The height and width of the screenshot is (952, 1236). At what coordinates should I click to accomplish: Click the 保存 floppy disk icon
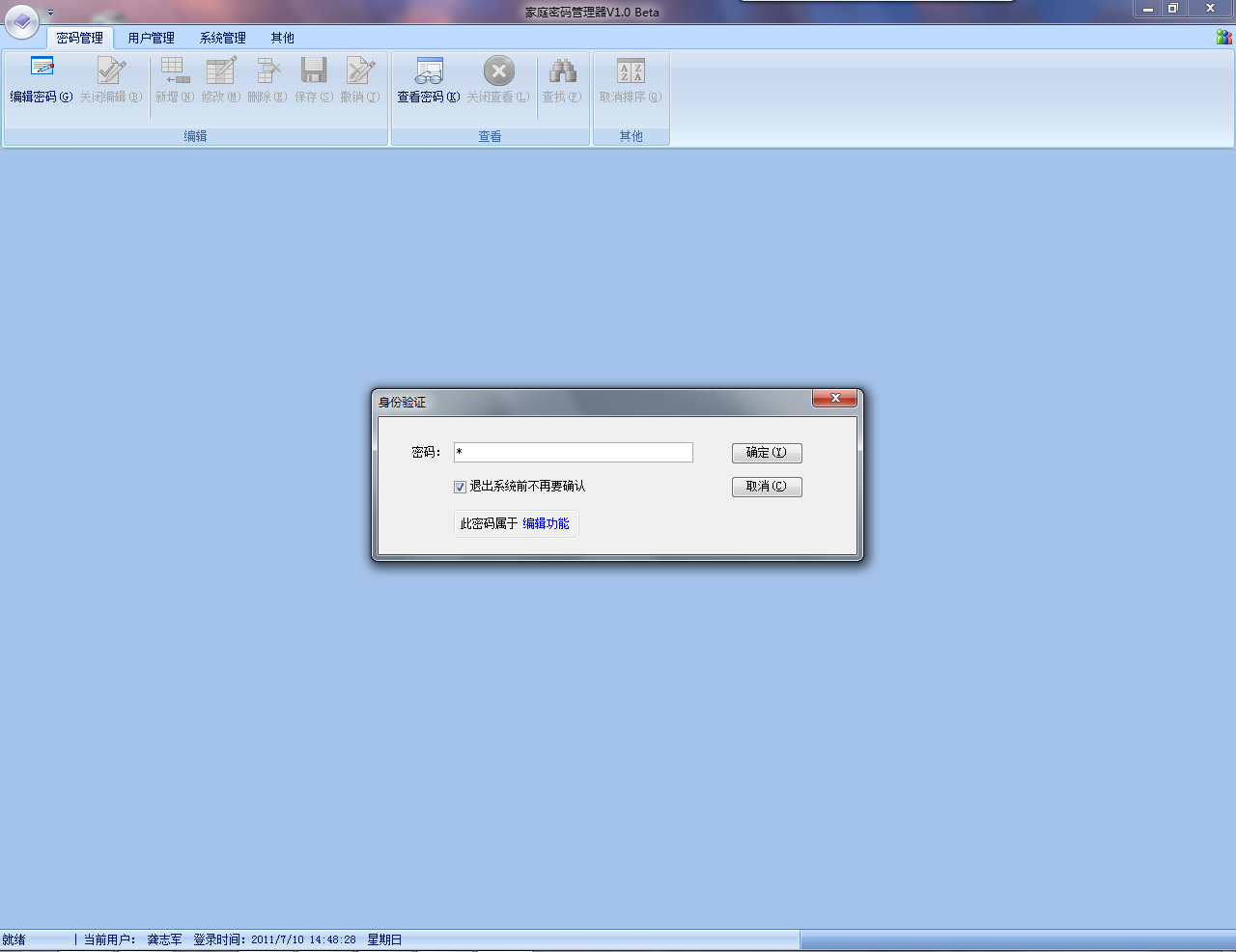(314, 70)
